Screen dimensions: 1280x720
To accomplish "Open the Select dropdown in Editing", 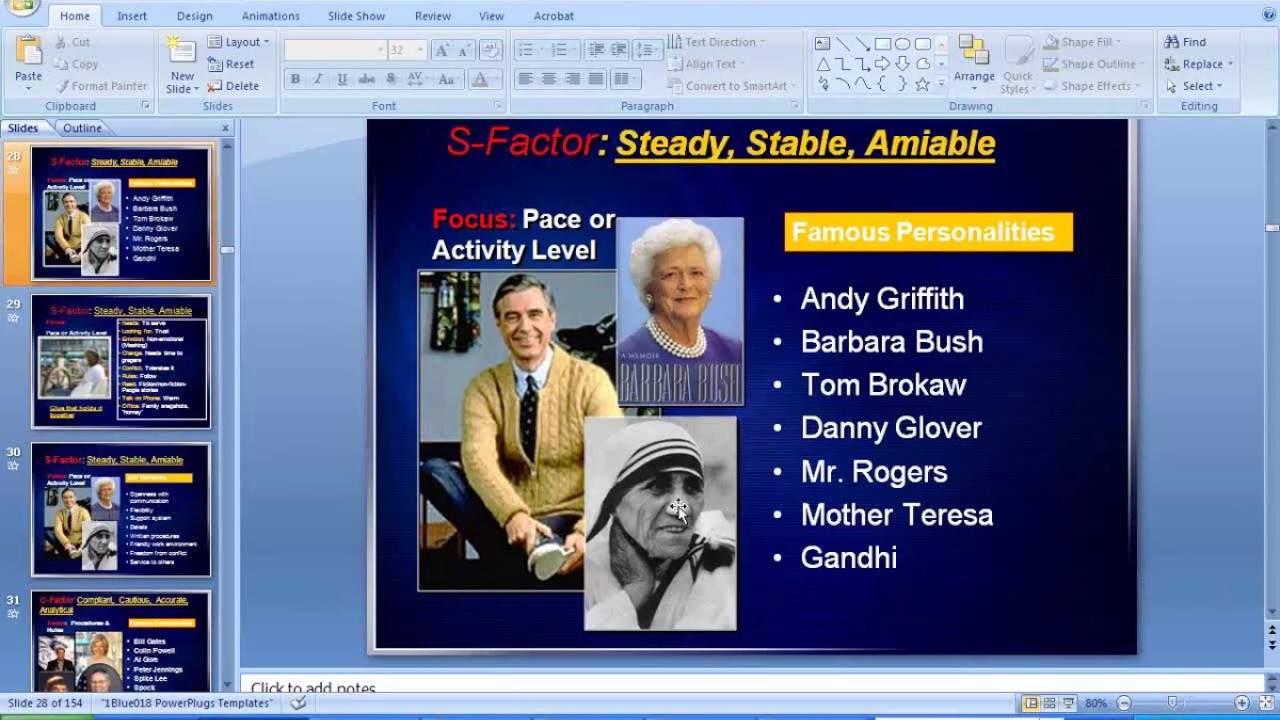I will 1194,86.
